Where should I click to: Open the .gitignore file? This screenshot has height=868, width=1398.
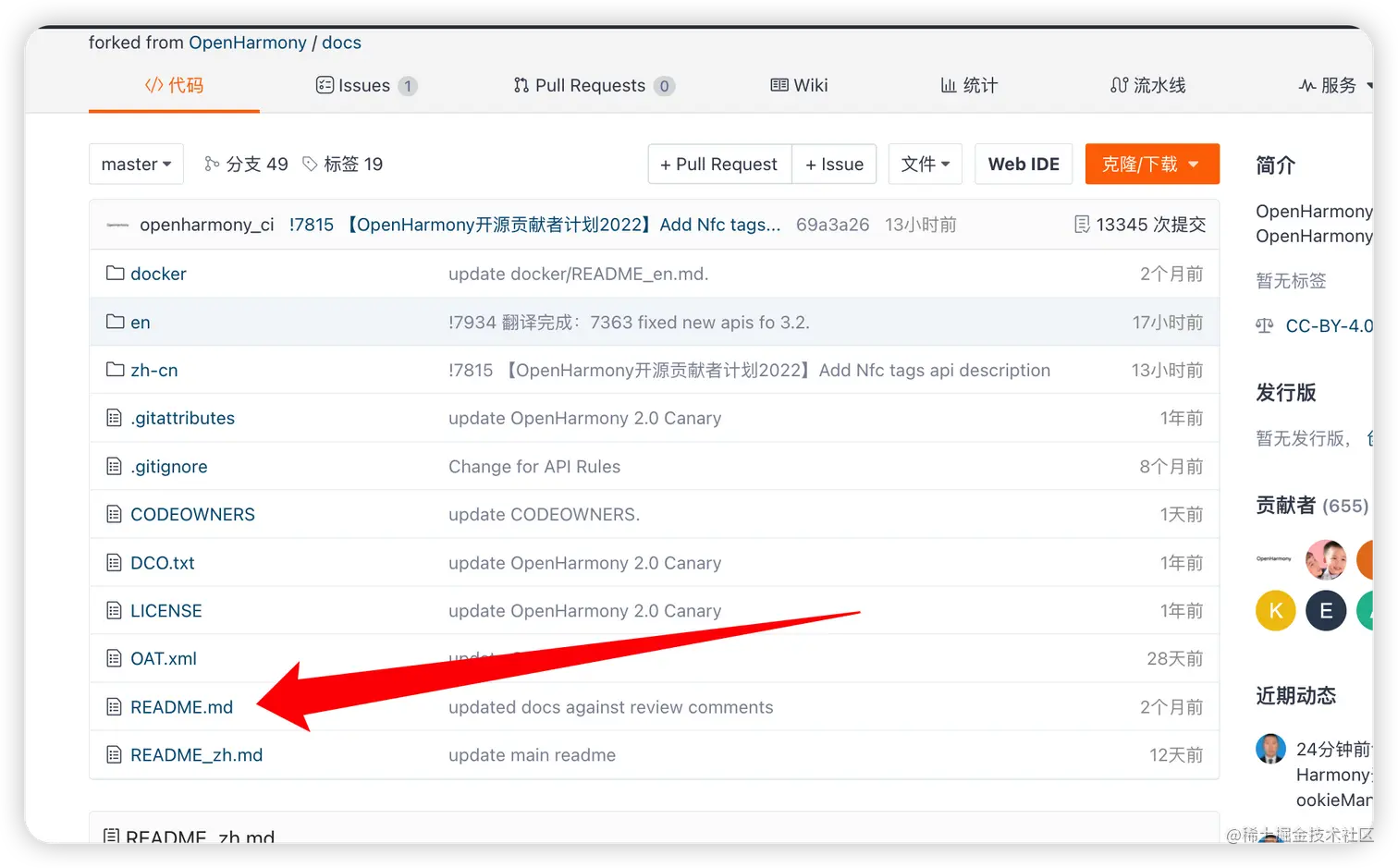[169, 467]
